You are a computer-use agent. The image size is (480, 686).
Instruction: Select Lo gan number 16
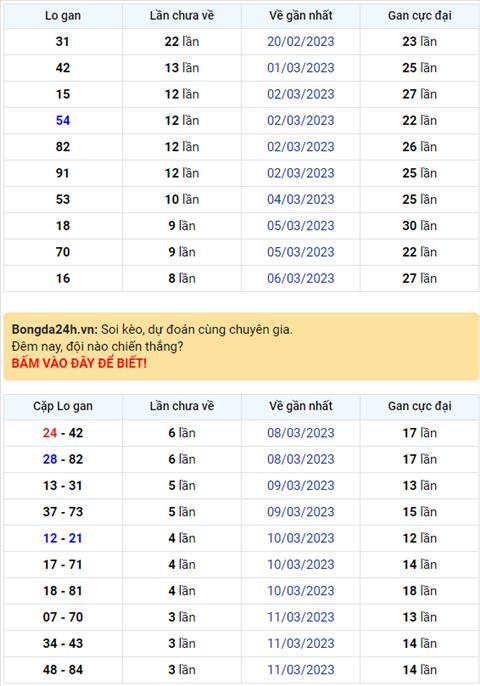63,278
